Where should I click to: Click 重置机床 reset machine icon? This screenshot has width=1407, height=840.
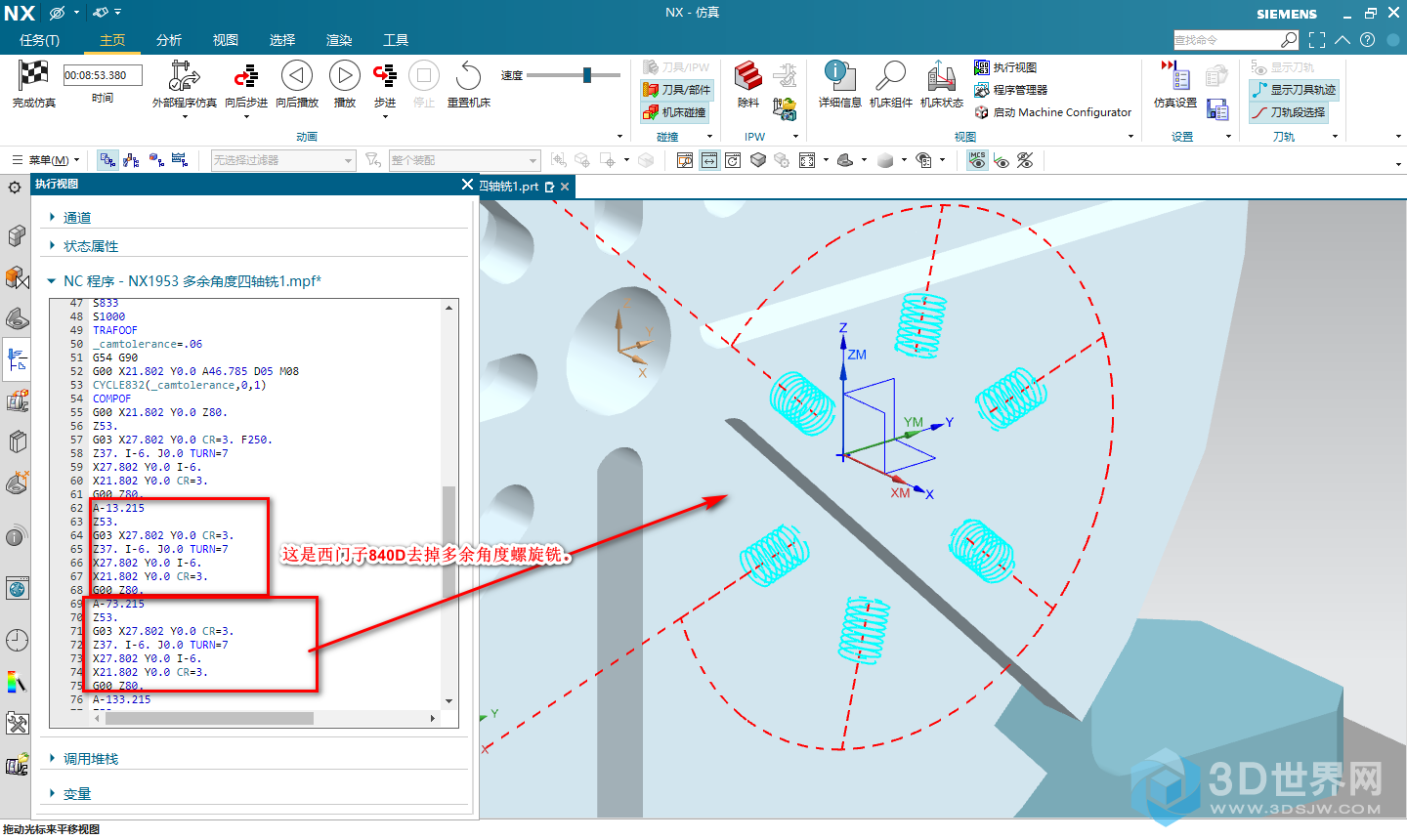coord(469,76)
